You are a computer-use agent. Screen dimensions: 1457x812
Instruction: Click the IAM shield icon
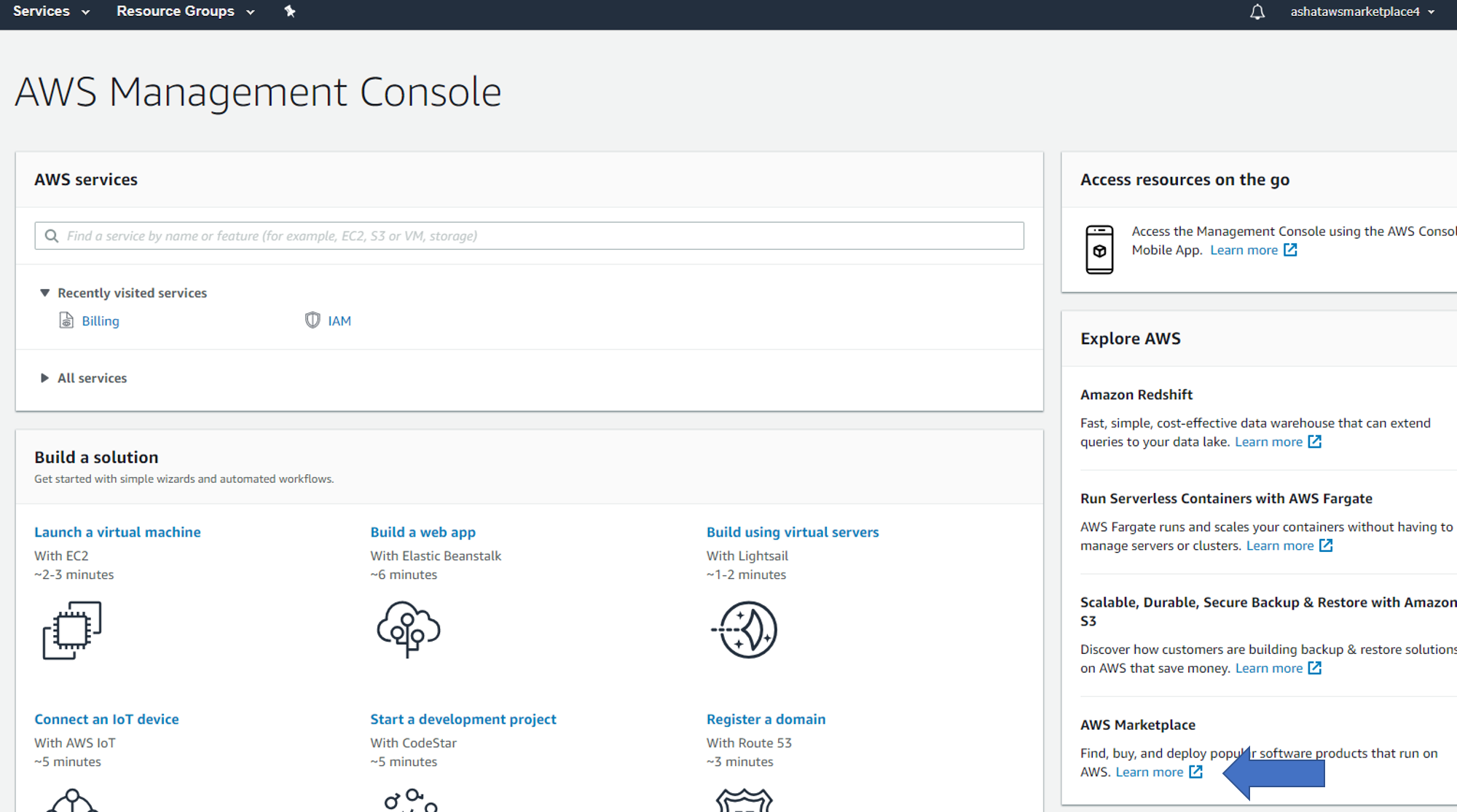313,320
